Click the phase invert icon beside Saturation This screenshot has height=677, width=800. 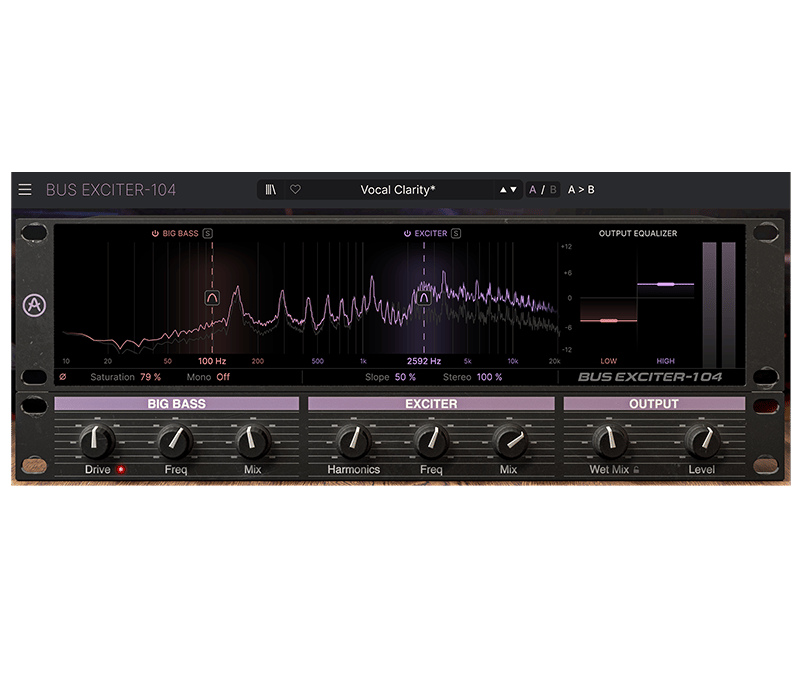point(64,377)
